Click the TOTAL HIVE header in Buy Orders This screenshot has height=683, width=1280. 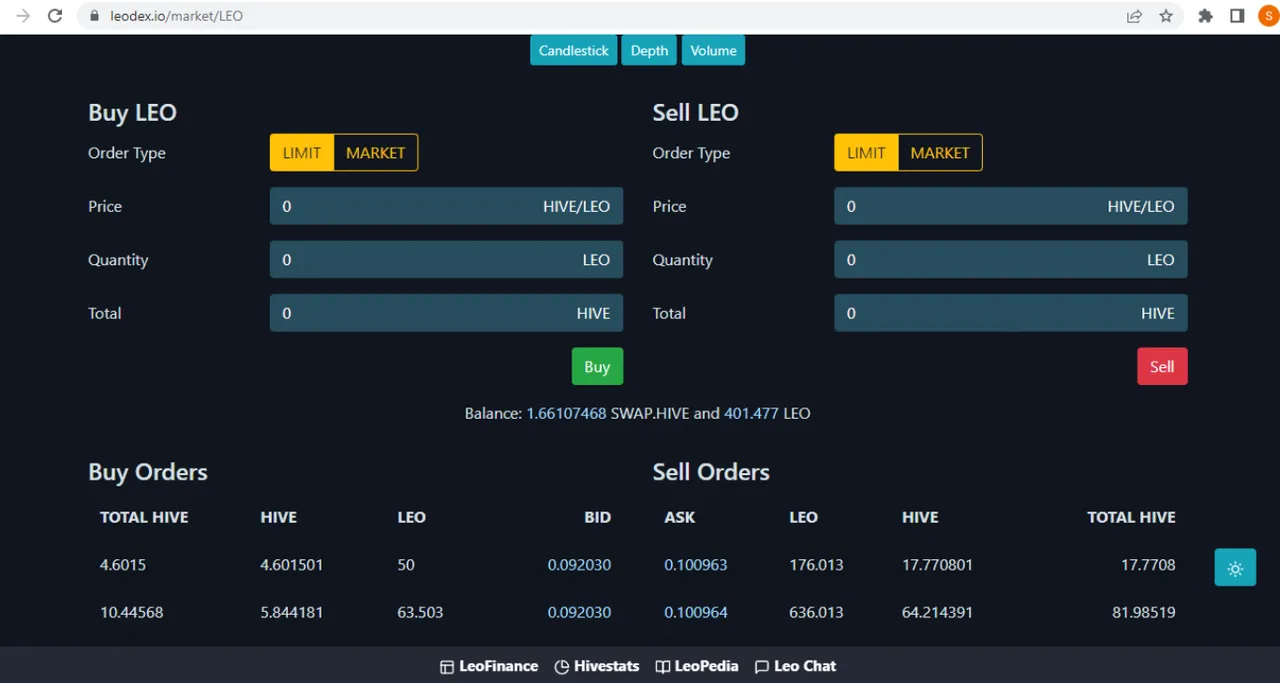[x=144, y=517]
